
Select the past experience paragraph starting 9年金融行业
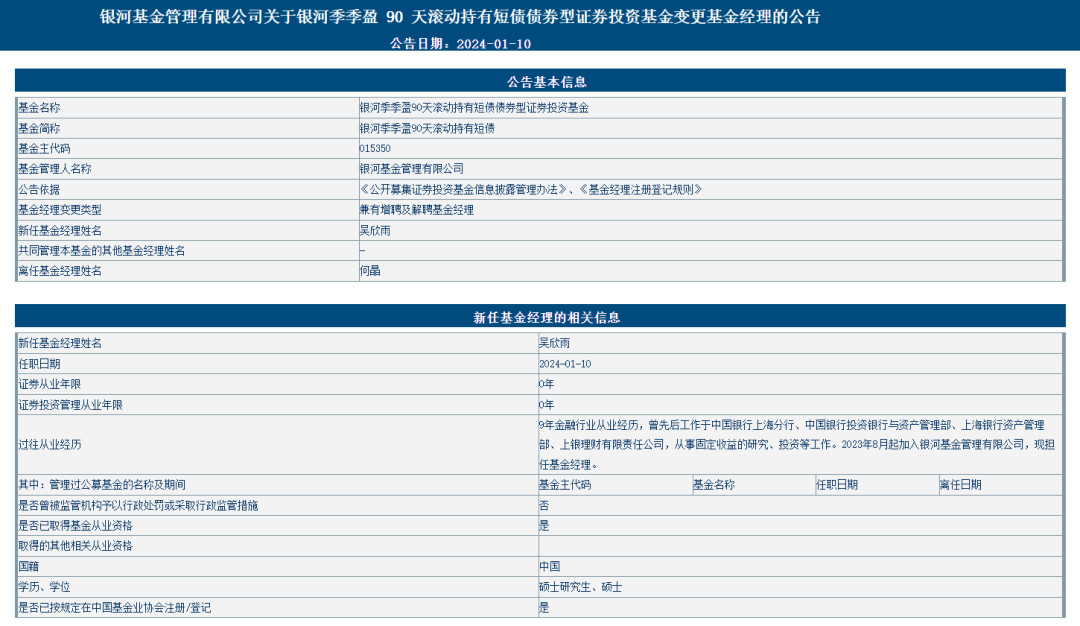(x=797, y=445)
